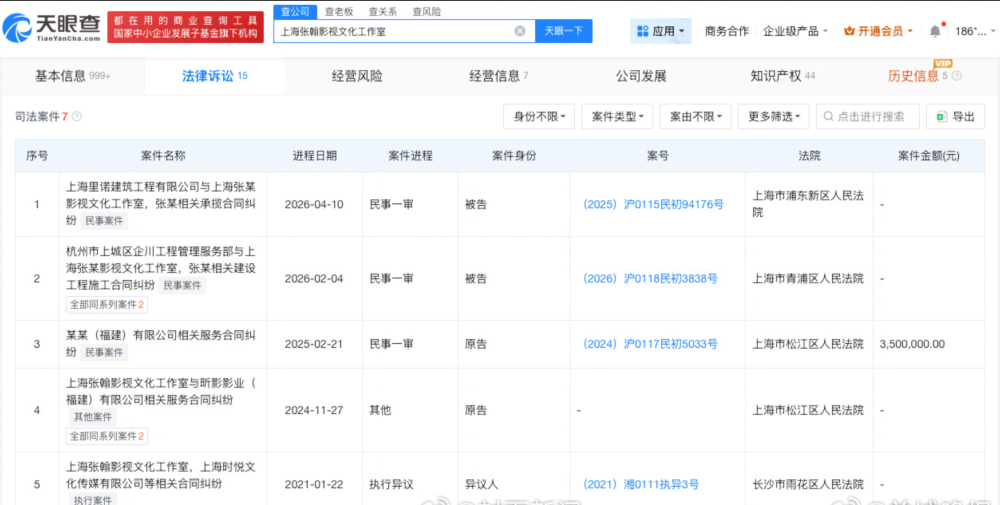Clear the search box text
Viewport: 1000px width, 505px height.
click(520, 31)
